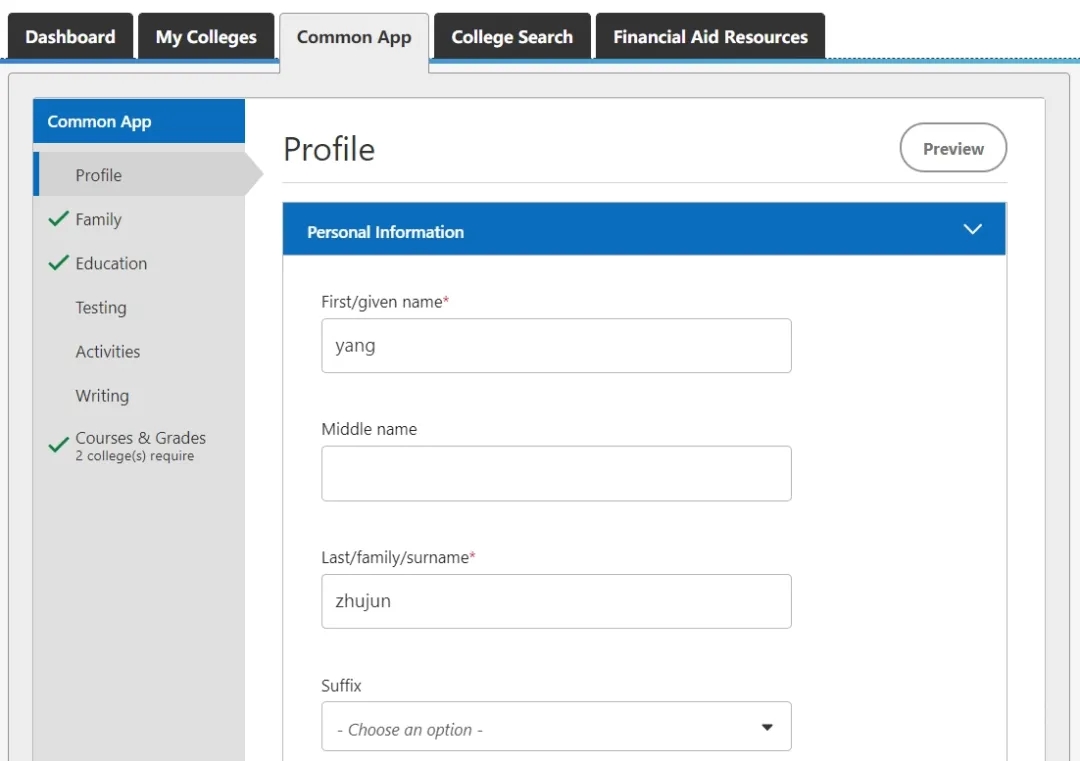1080x761 pixels.
Task: Go to the College Search tab
Action: tap(512, 37)
